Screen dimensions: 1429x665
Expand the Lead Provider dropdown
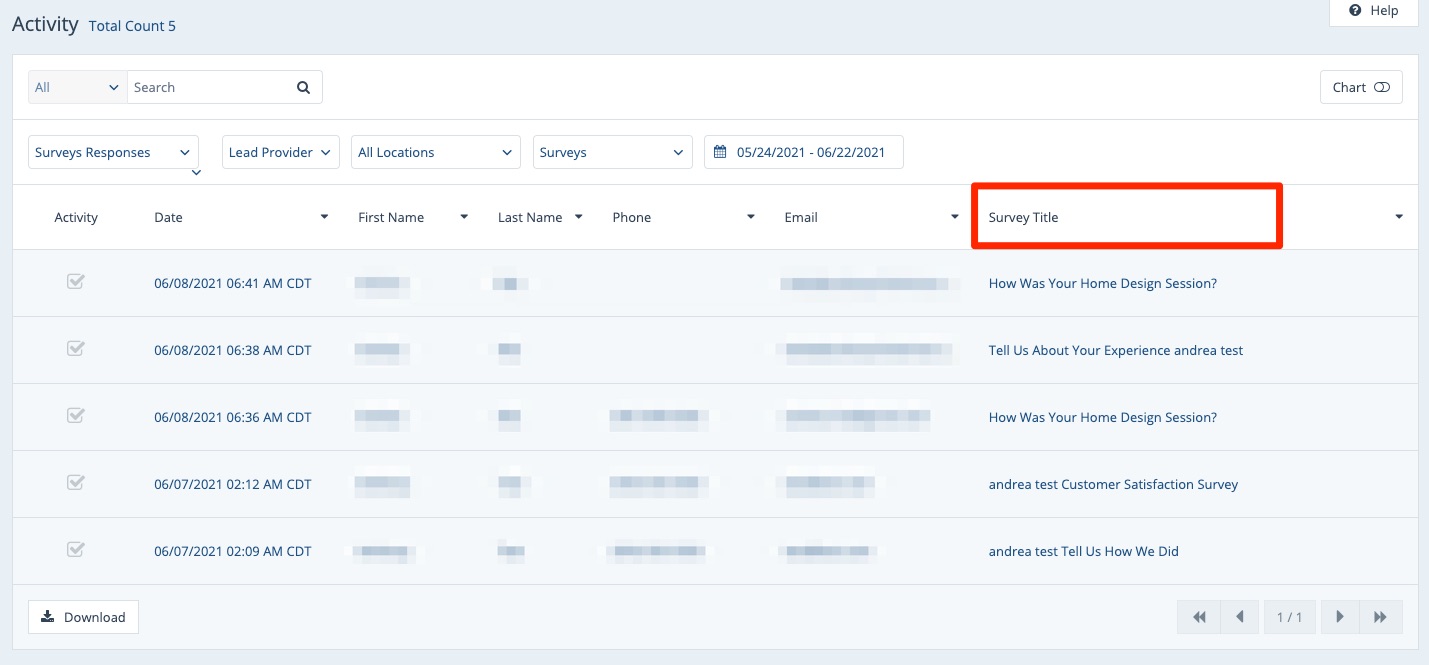[x=280, y=153]
